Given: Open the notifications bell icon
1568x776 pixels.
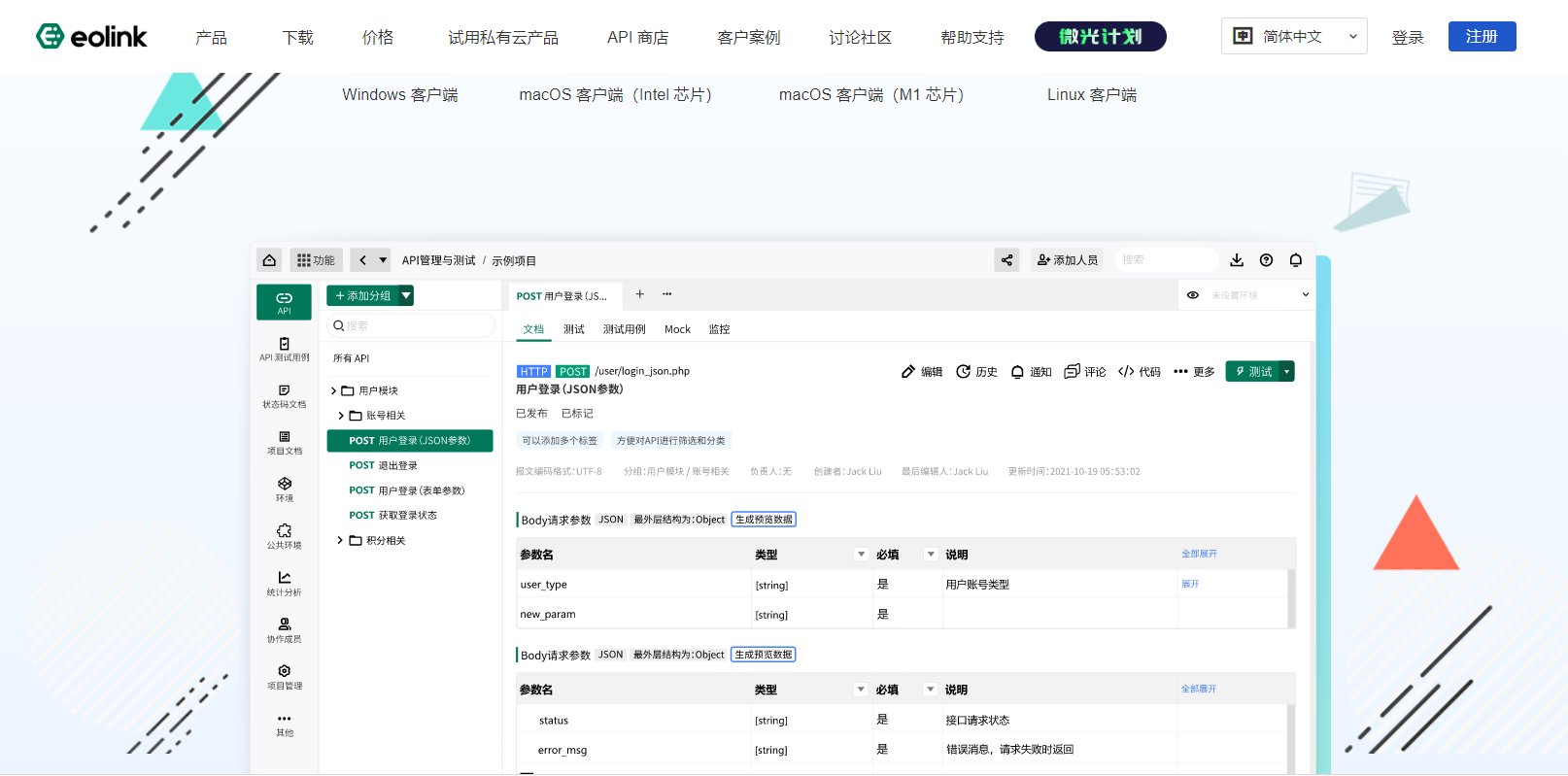Looking at the screenshot, I should pos(1295,260).
